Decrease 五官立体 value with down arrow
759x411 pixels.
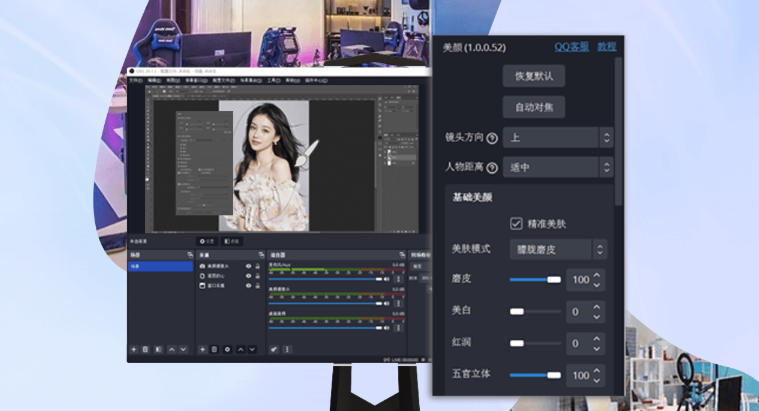tap(597, 381)
